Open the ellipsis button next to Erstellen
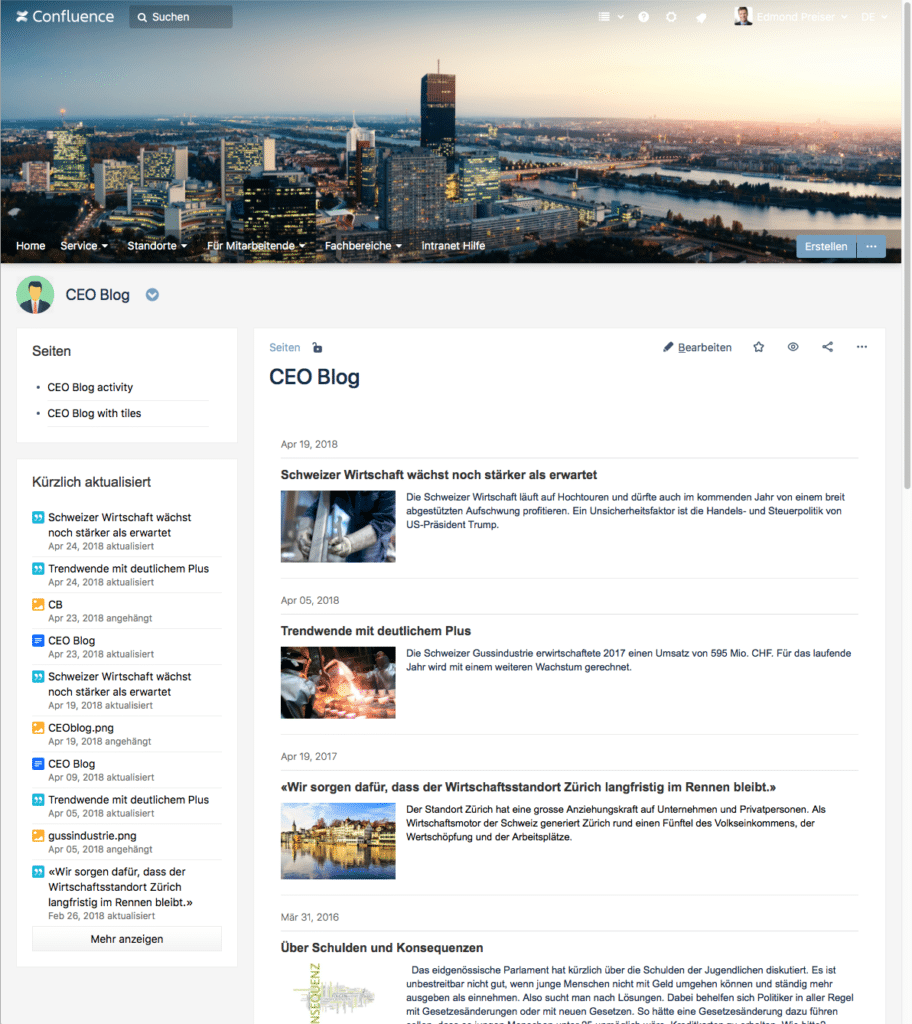Screen dimensions: 912x1024 click(871, 246)
